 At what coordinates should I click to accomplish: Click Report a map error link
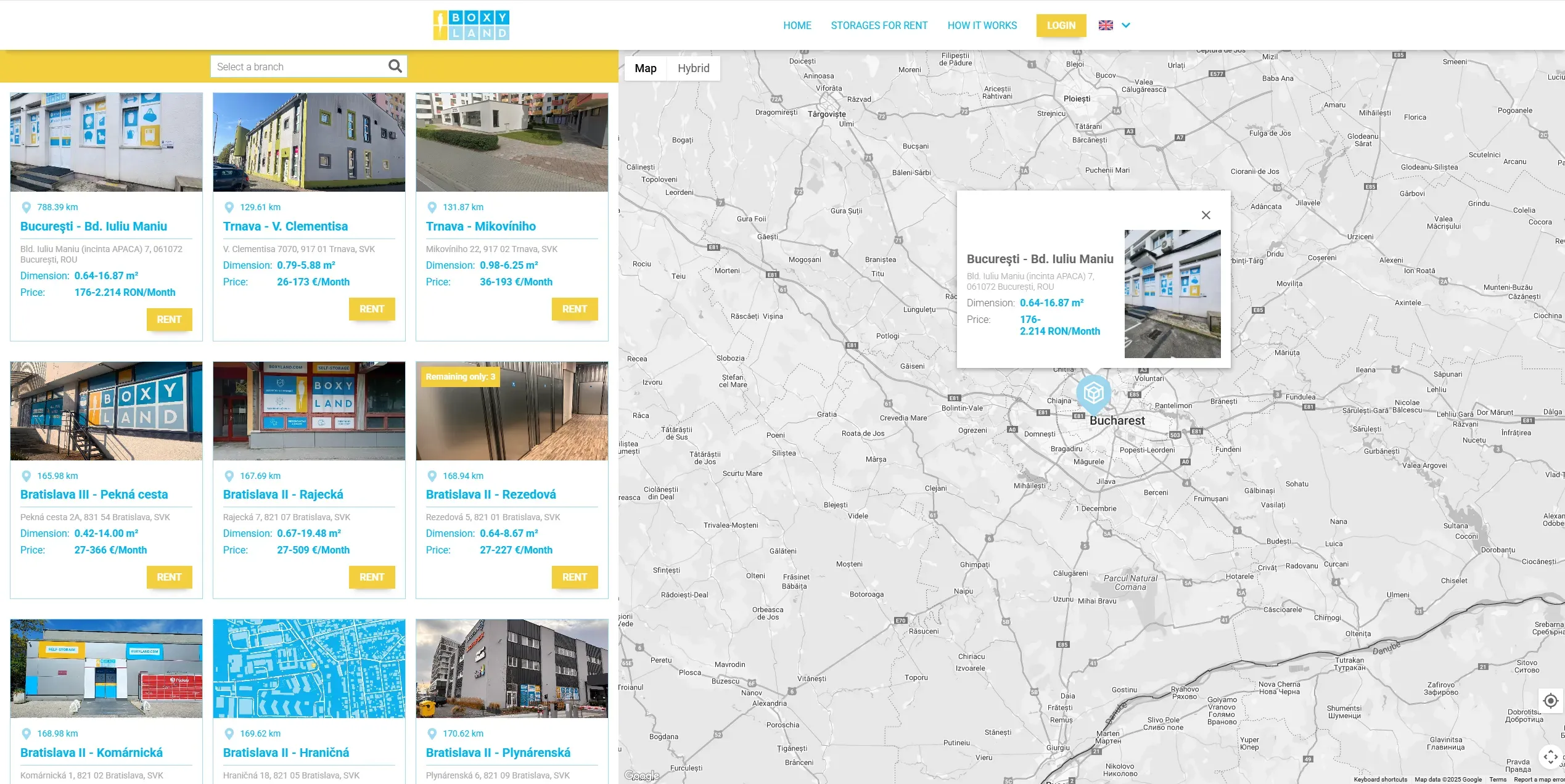coord(1538,780)
